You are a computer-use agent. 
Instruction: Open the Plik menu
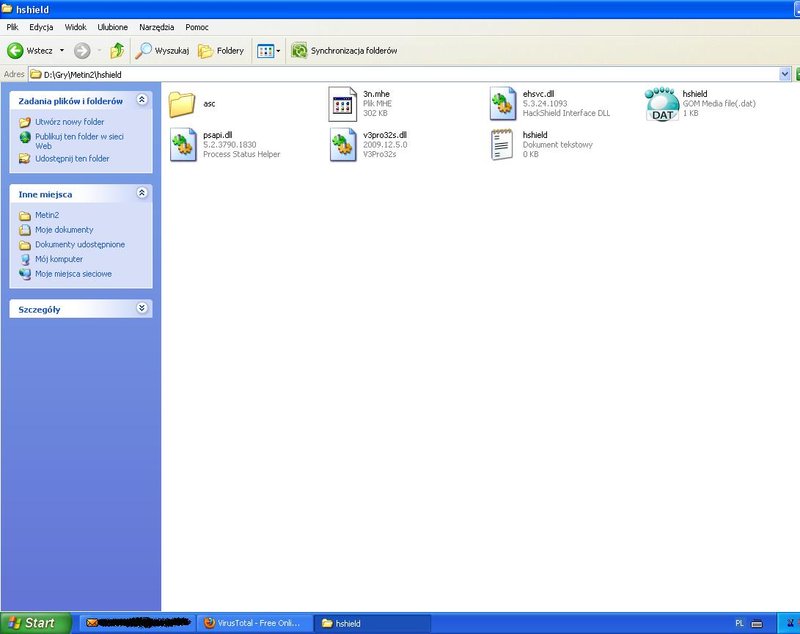click(12, 27)
